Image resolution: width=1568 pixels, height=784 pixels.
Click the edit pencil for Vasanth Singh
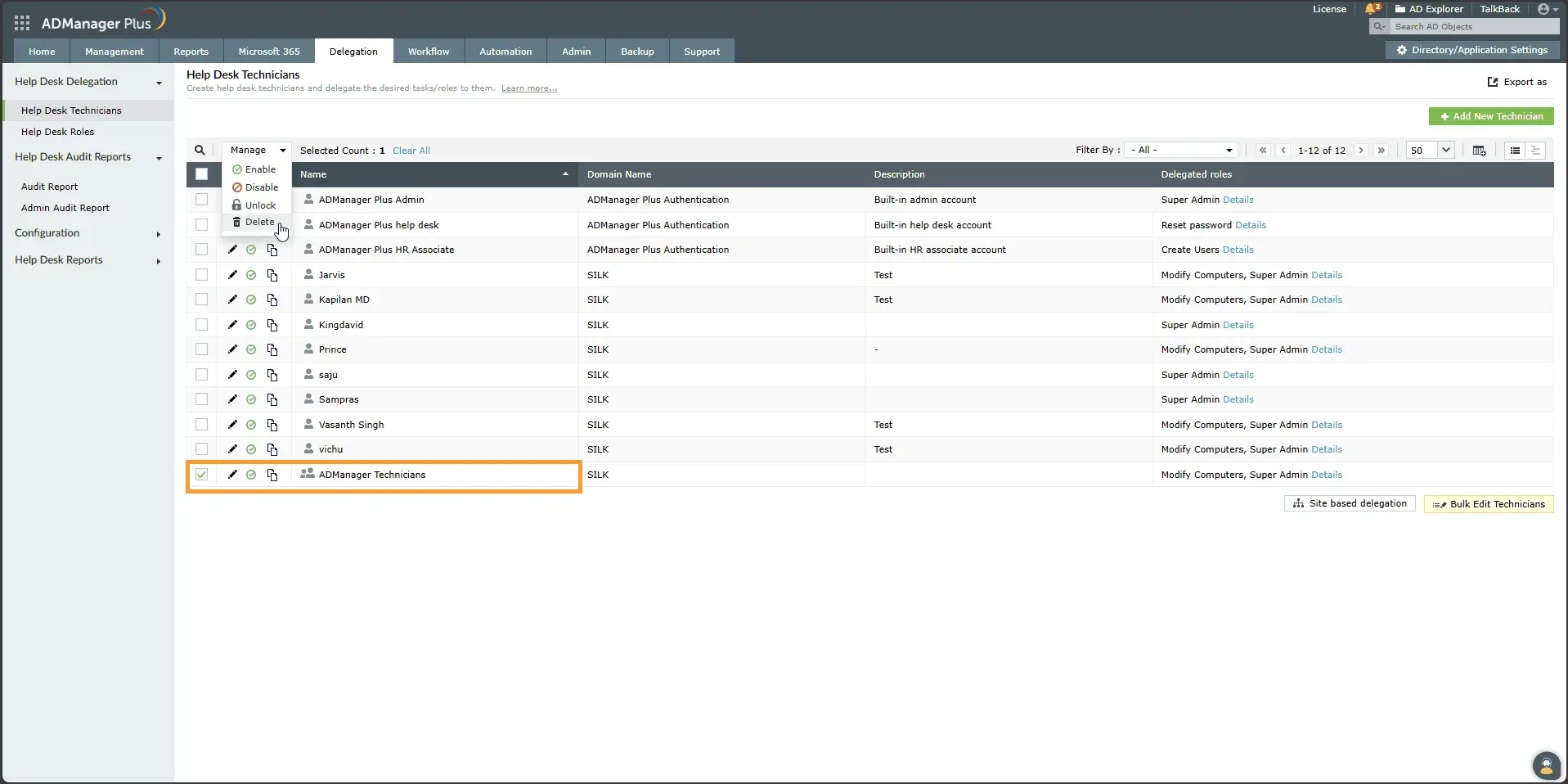232,425
